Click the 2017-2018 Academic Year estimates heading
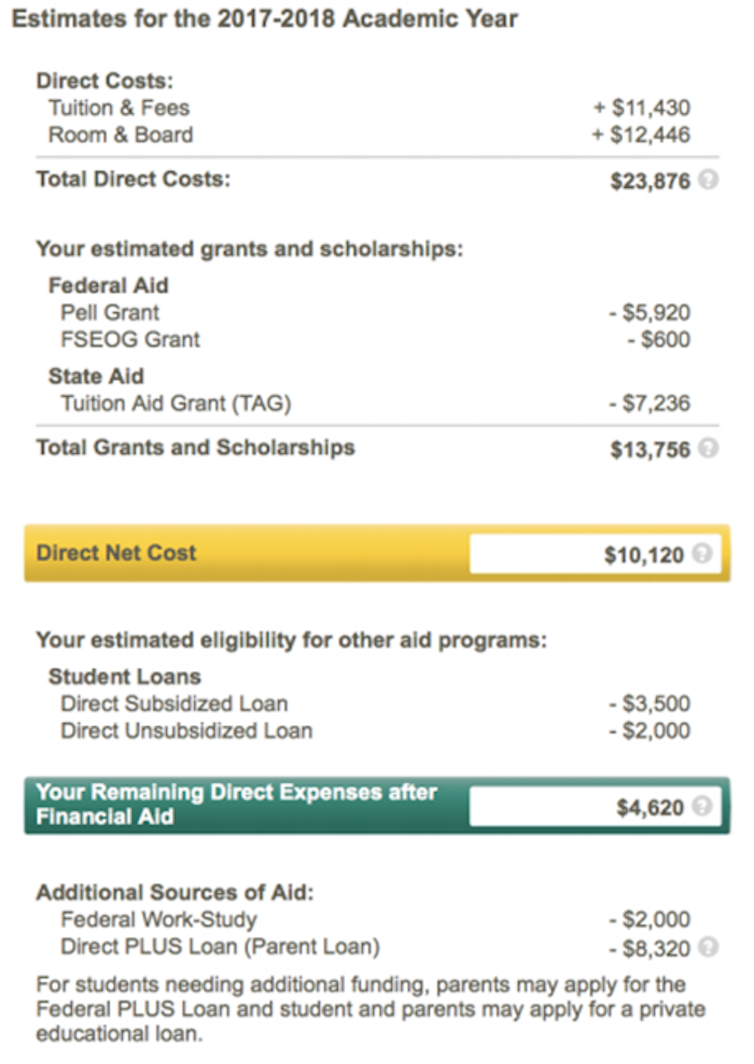Screen dimensions: 754x1064 pyautogui.click(x=264, y=19)
